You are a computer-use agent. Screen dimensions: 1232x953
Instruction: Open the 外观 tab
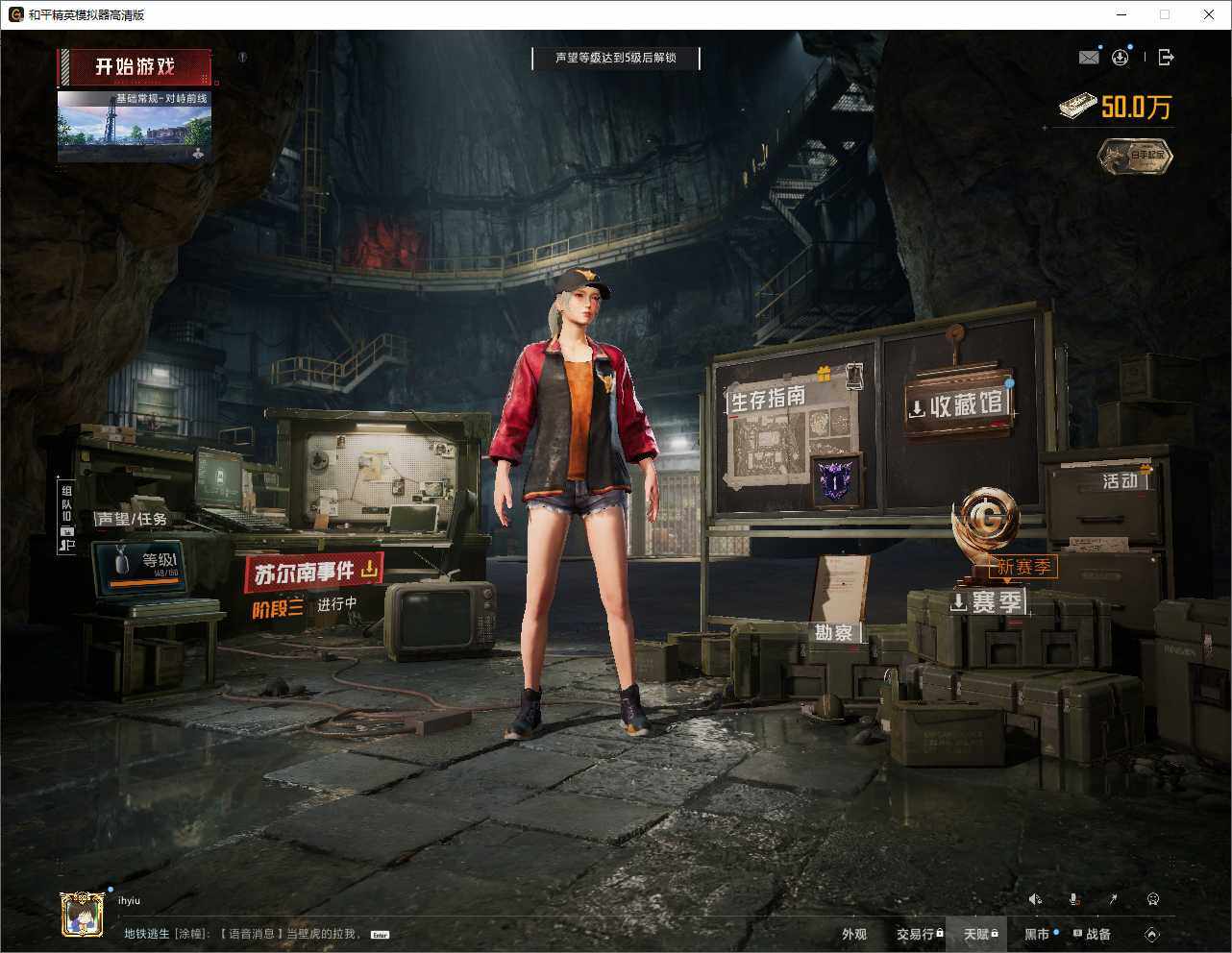pos(854,934)
